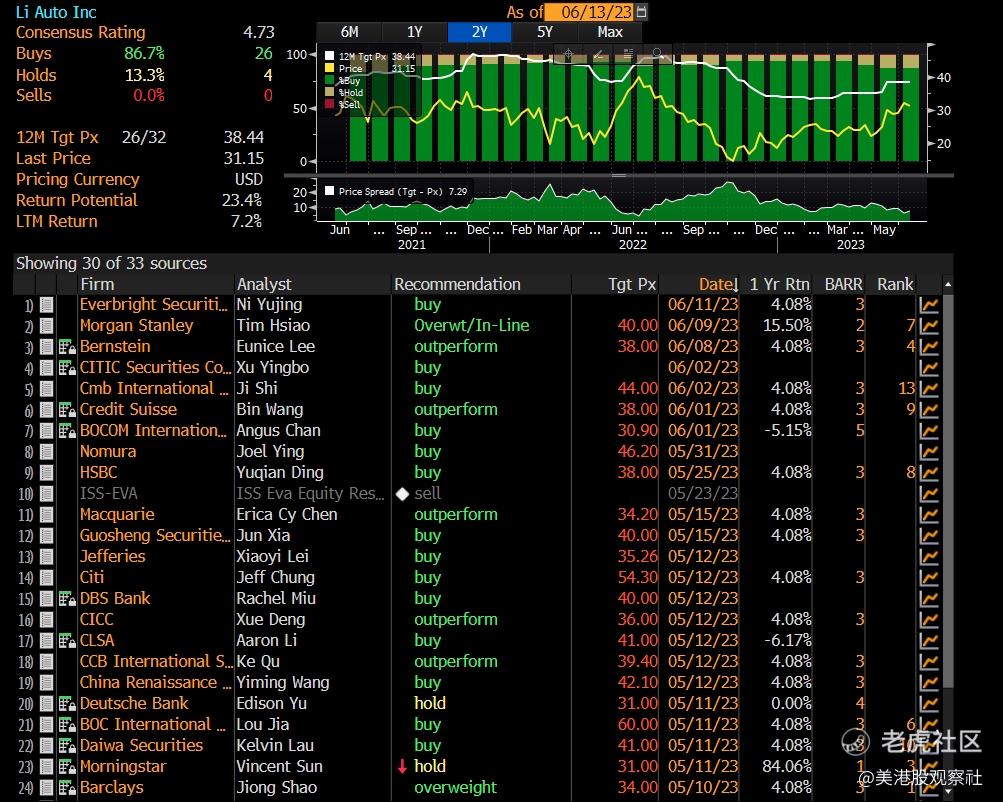
Task: Open the document icon for Nomura row
Action: tap(46, 452)
